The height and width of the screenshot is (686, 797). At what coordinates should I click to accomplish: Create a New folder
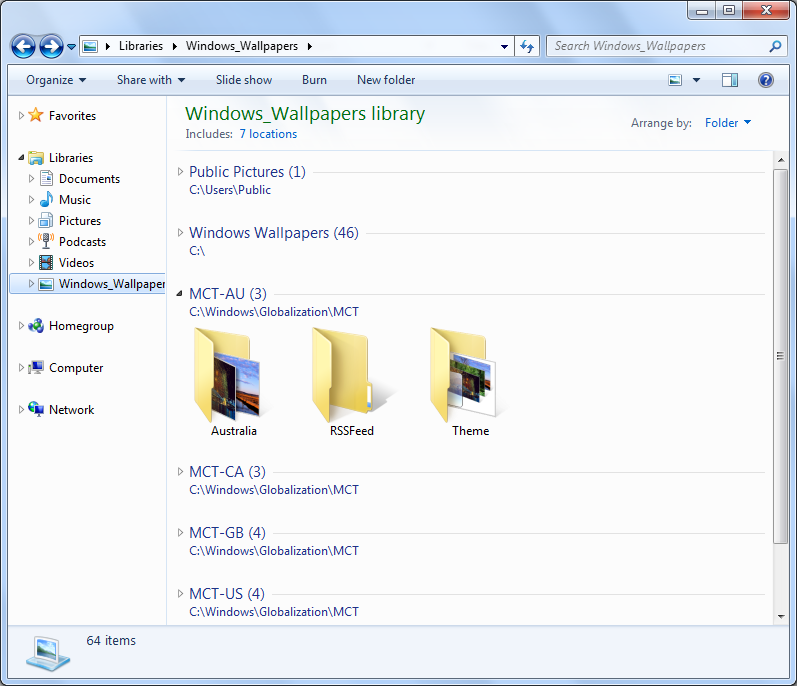(x=386, y=80)
